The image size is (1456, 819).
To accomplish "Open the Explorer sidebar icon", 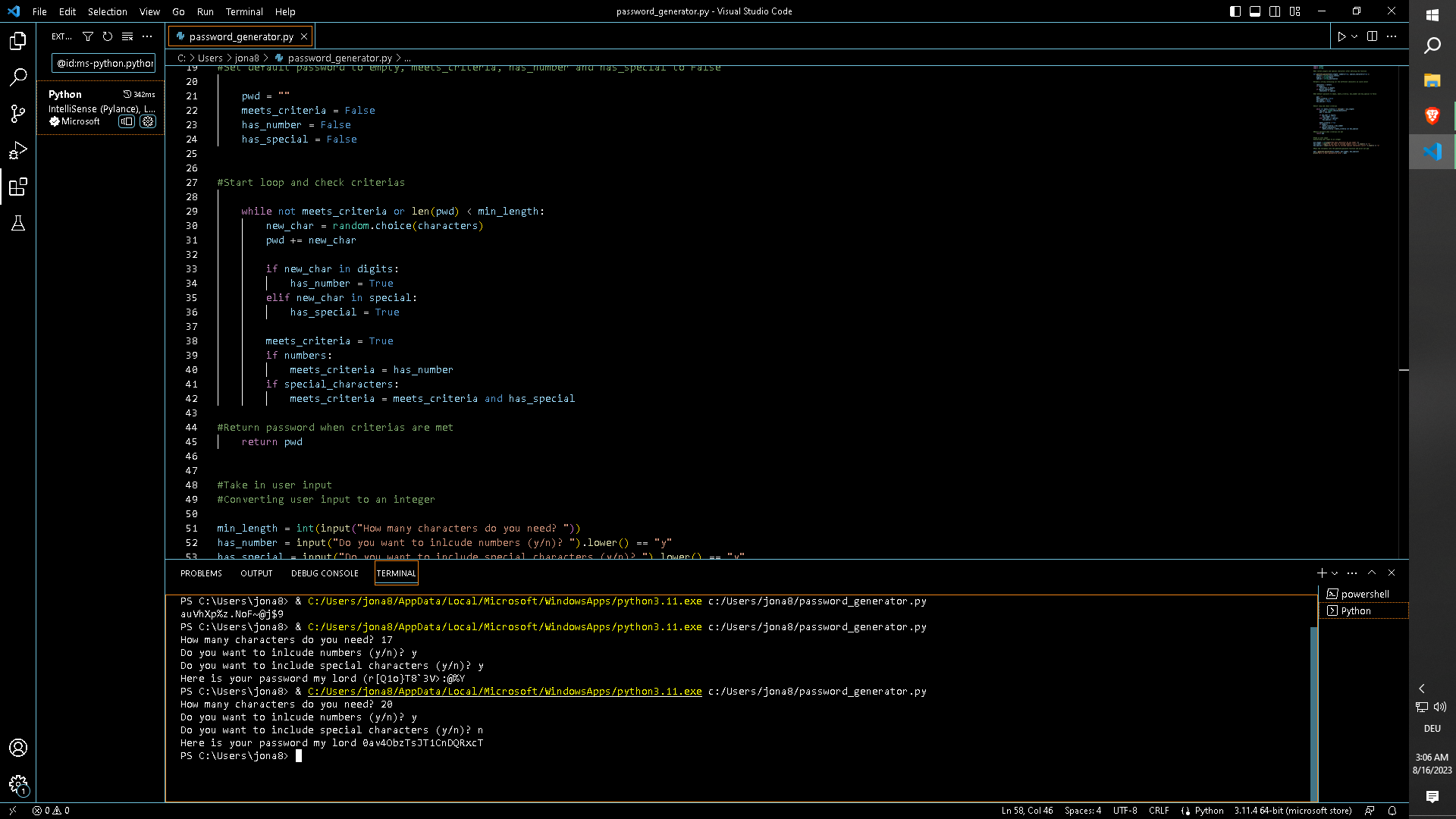I will tap(18, 41).
